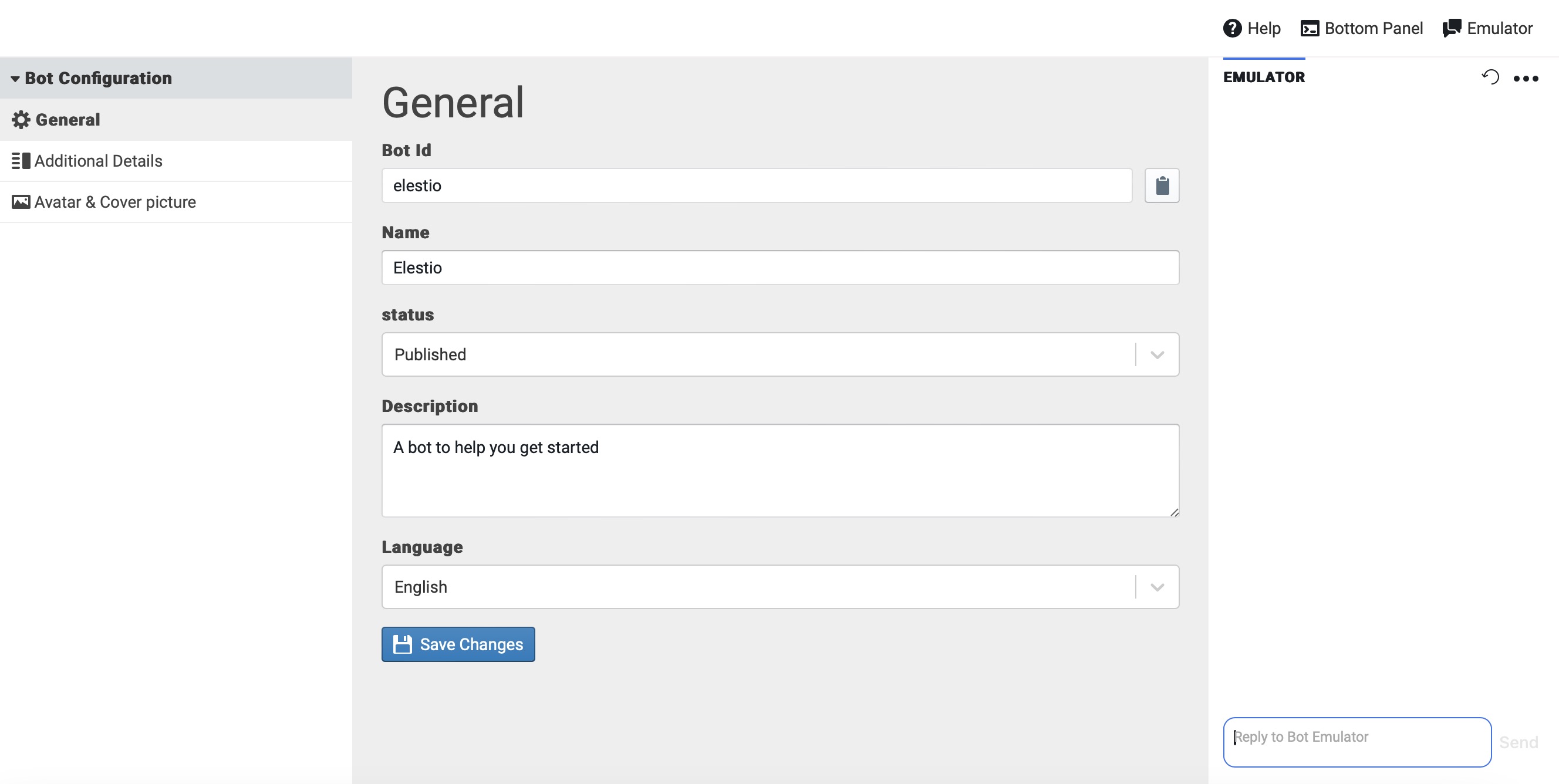Image resolution: width=1559 pixels, height=784 pixels.
Task: Click the Bot Configuration section header
Action: (x=176, y=77)
